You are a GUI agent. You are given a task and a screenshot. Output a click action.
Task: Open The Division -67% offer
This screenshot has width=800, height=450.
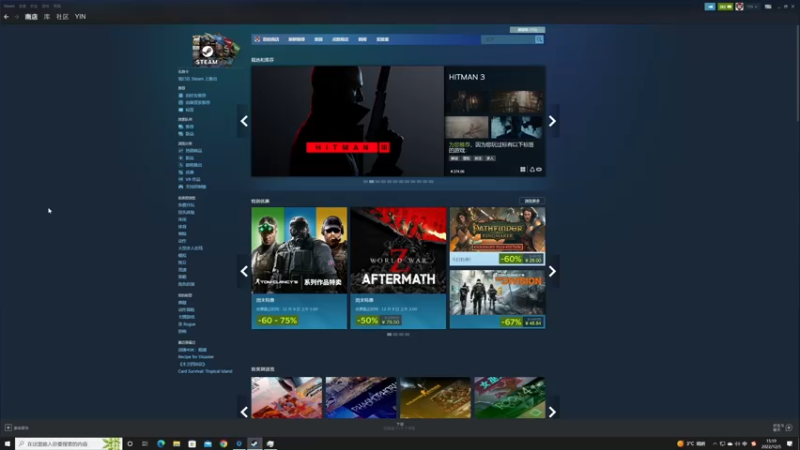pos(497,299)
